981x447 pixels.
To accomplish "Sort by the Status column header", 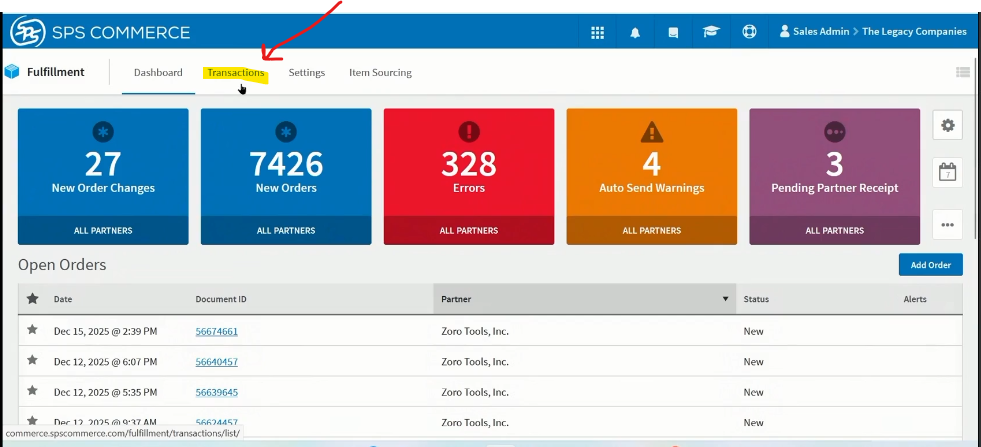I will (x=756, y=299).
